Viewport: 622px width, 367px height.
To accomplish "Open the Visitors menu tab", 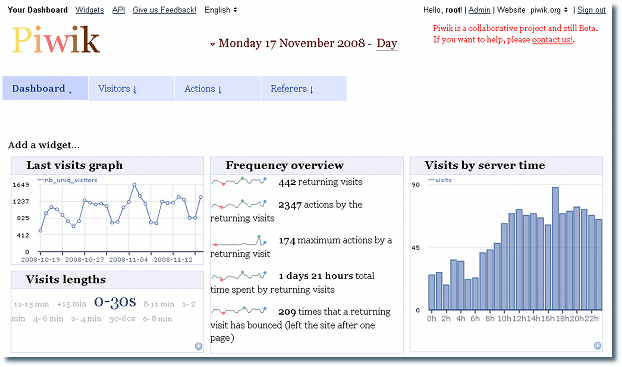I will coord(131,88).
